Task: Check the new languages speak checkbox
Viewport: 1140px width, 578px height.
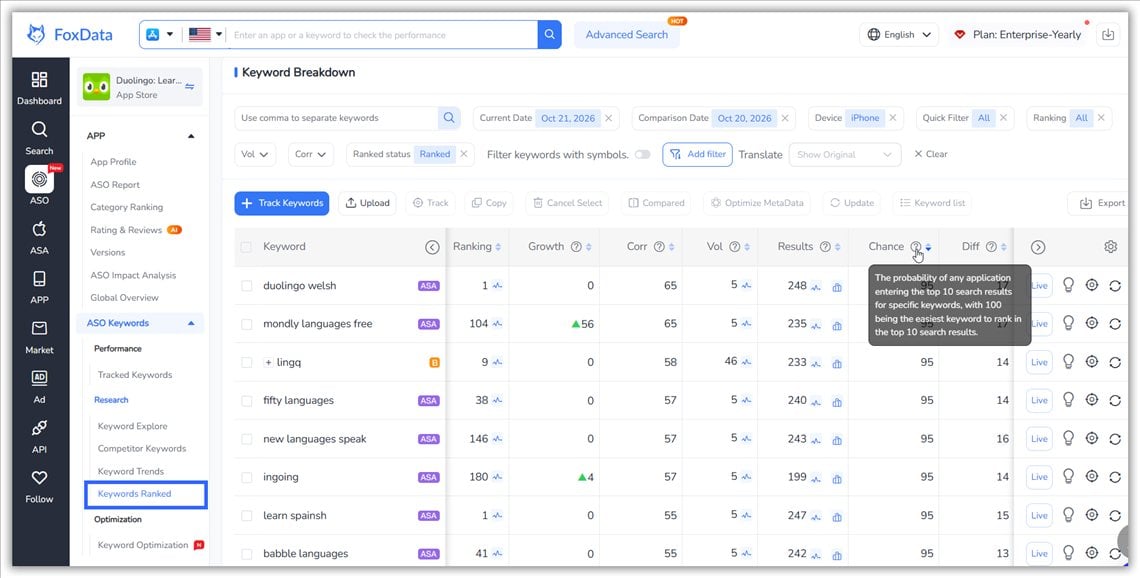Action: 246,439
